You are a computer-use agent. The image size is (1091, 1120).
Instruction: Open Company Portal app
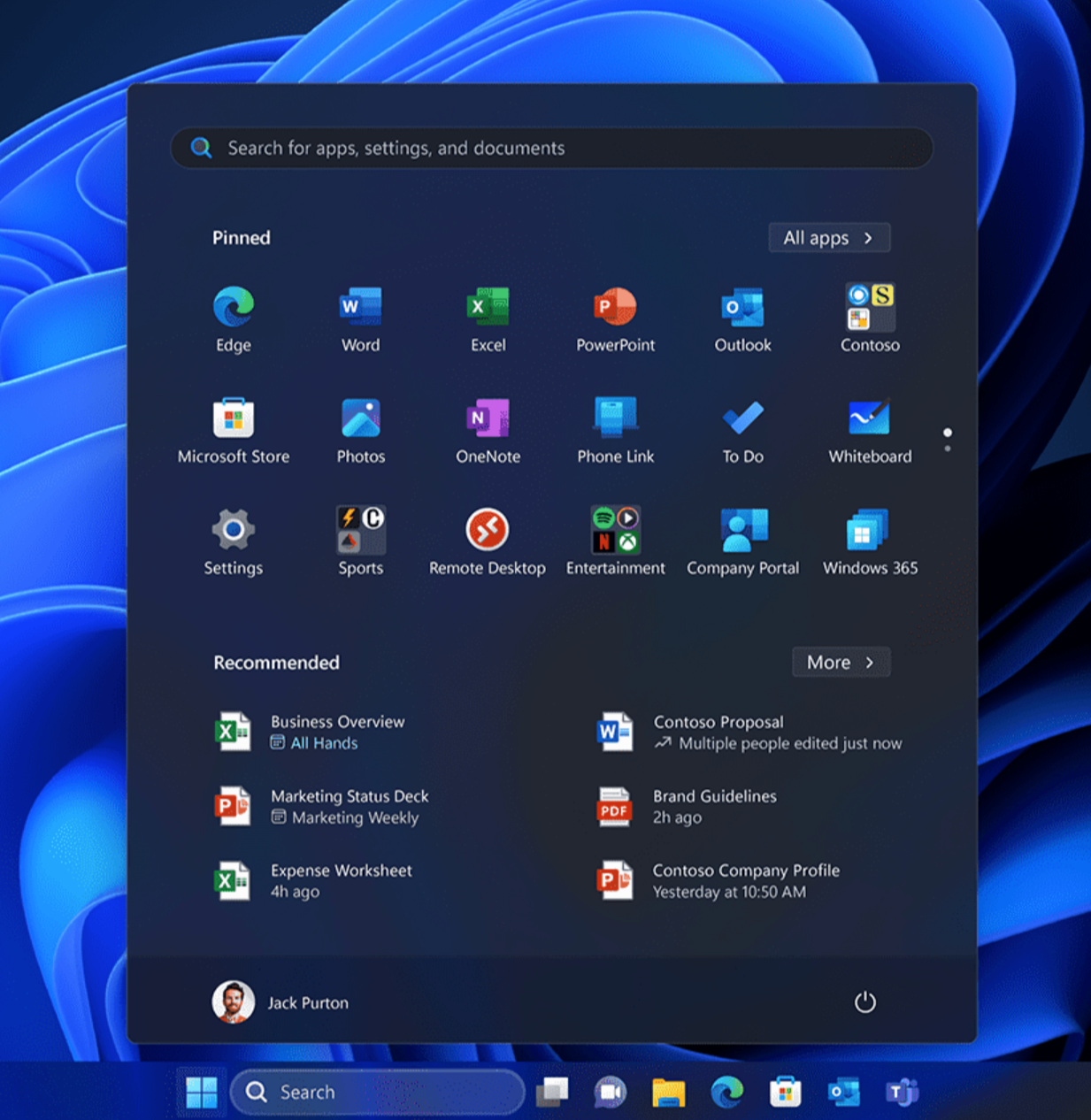pyautogui.click(x=742, y=542)
